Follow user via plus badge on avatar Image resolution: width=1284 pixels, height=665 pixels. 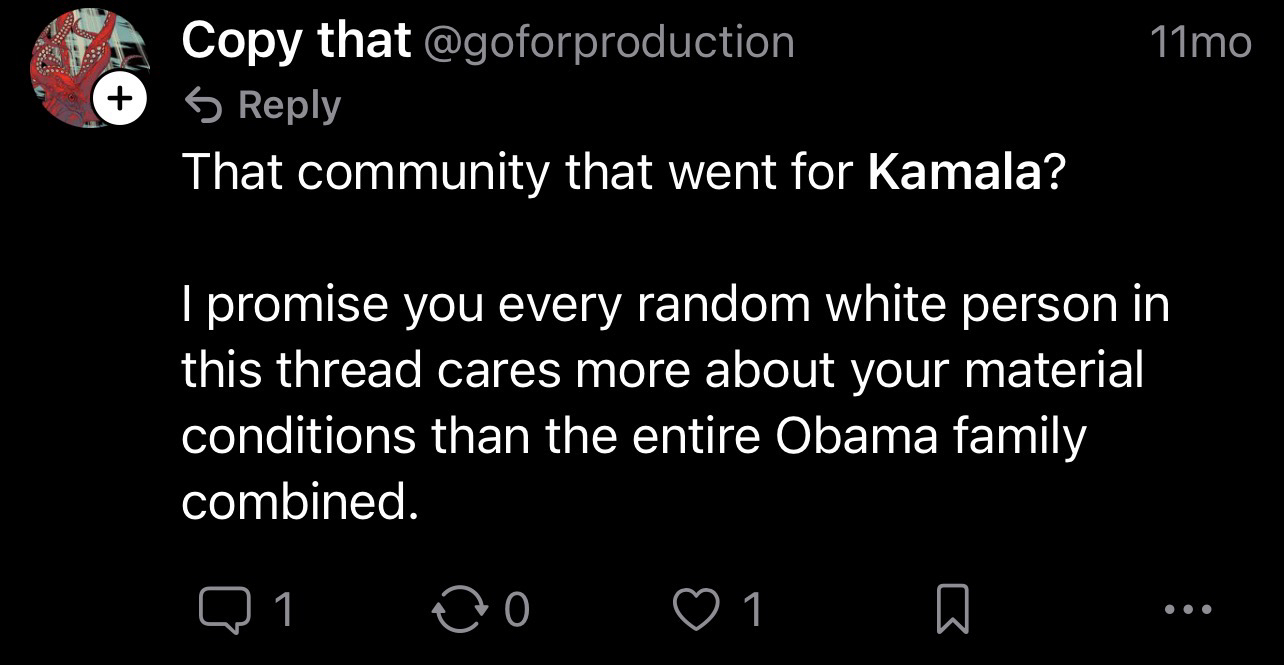[x=119, y=99]
